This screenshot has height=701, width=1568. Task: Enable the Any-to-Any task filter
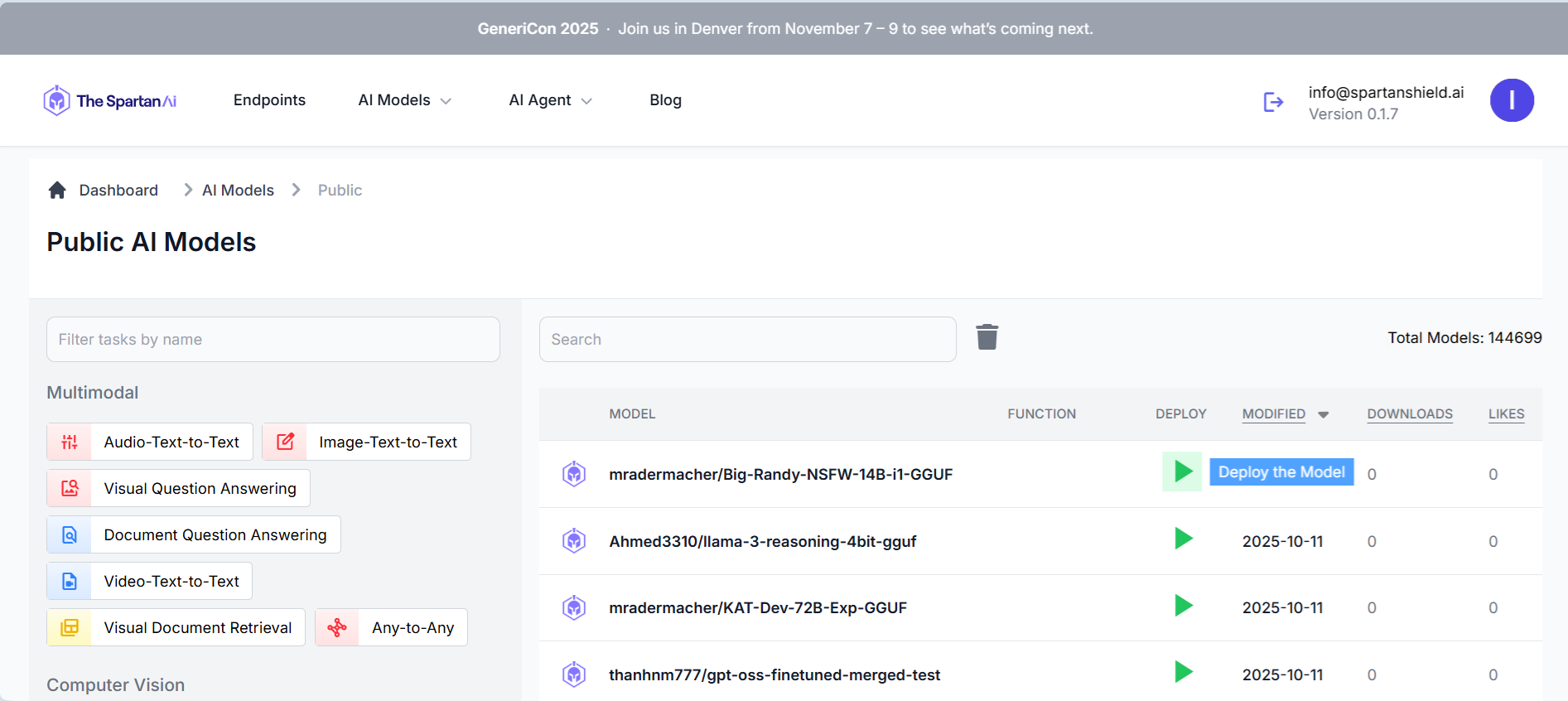pos(391,628)
